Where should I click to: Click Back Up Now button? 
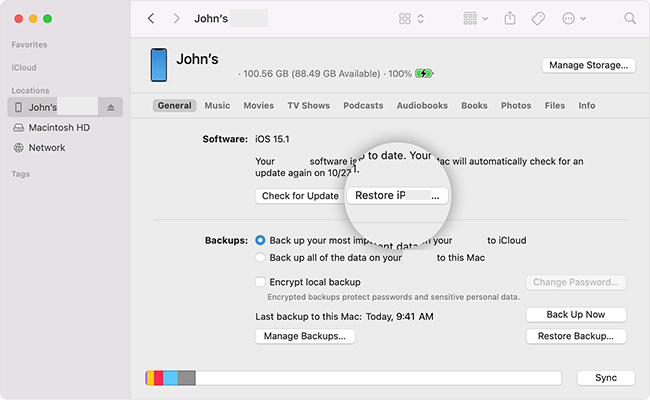[x=576, y=315]
